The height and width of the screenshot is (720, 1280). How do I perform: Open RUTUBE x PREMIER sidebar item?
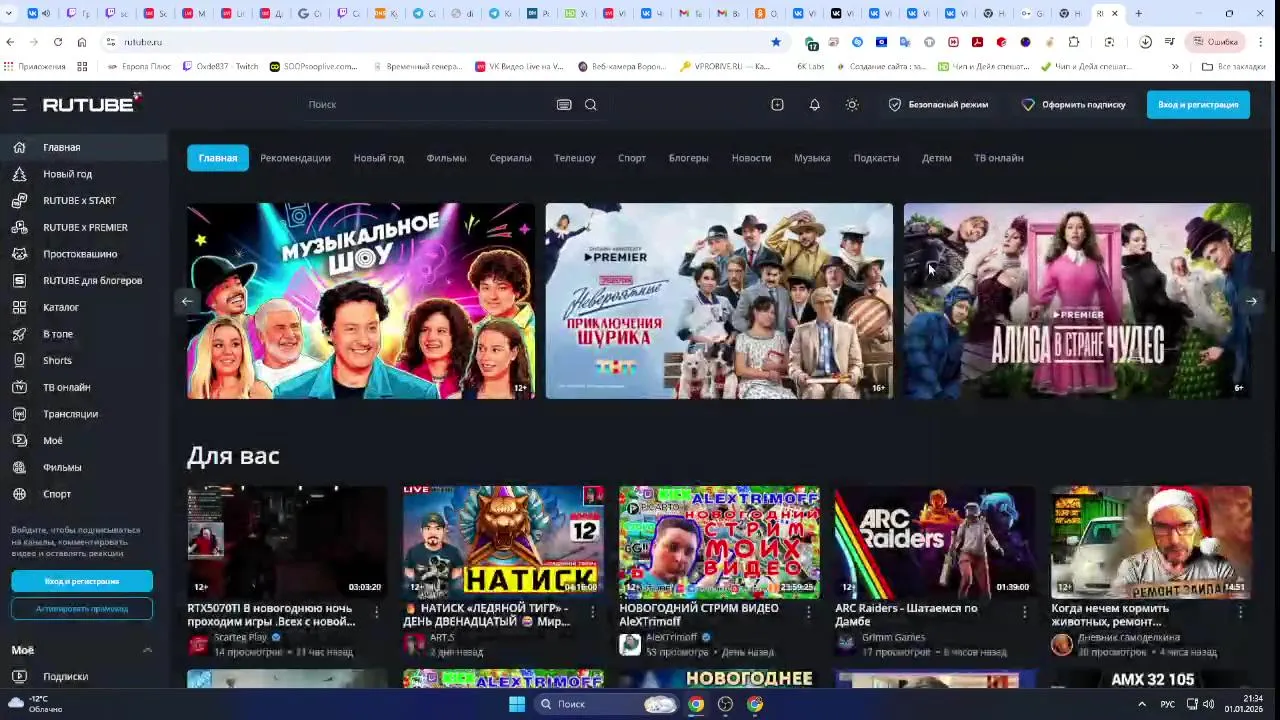coord(84,227)
